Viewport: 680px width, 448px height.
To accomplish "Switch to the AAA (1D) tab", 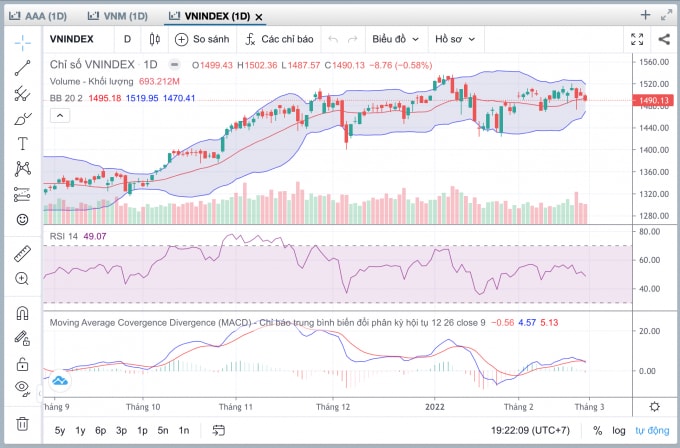I will (38, 16).
